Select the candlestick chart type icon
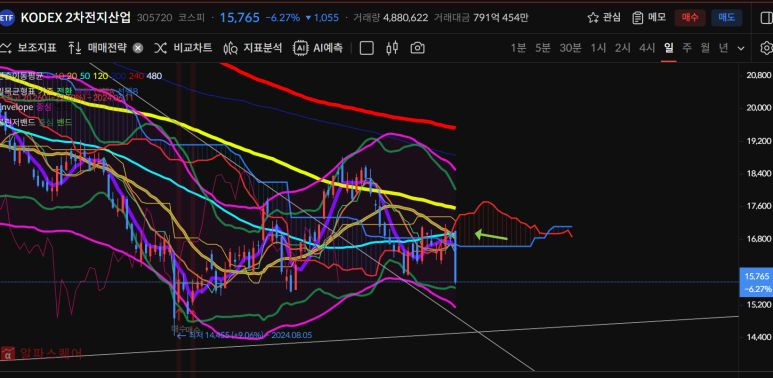Screen dimensions: 773x378 tap(392, 48)
